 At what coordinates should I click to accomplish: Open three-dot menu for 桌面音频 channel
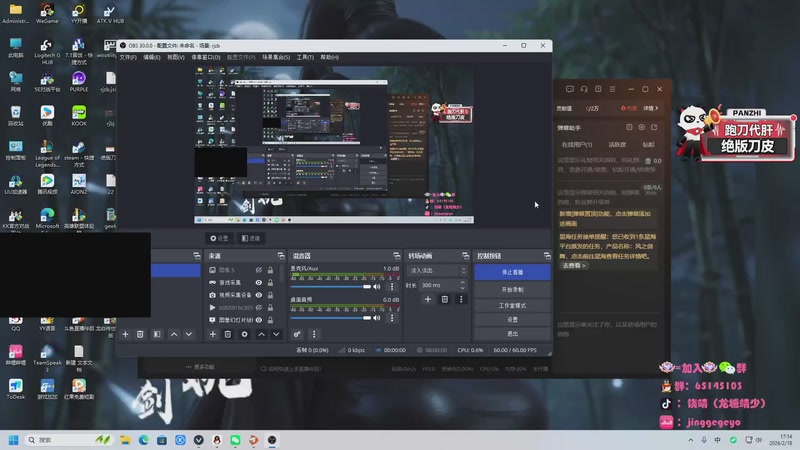point(392,318)
